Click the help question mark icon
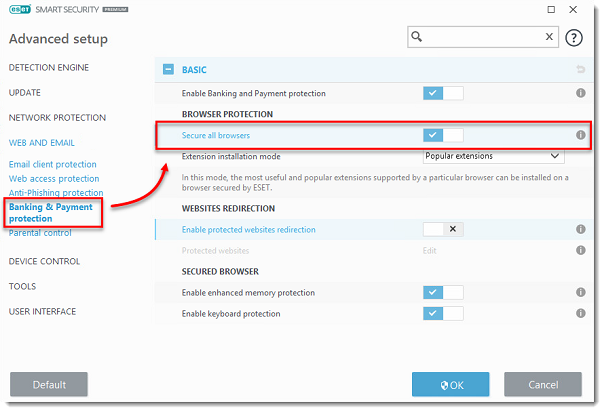The height and width of the screenshot is (408, 600). (574, 37)
